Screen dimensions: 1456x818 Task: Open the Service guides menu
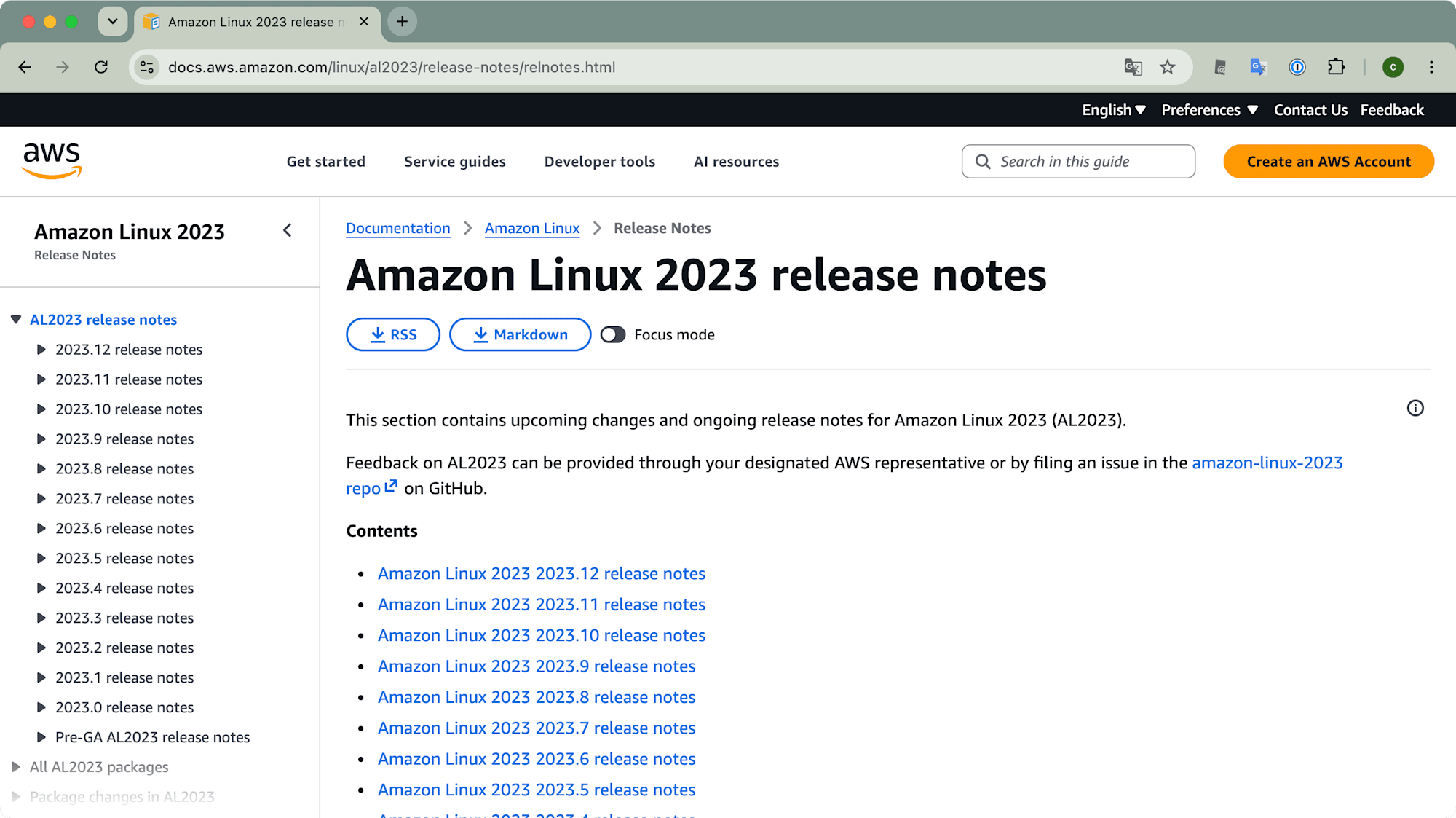pos(455,162)
